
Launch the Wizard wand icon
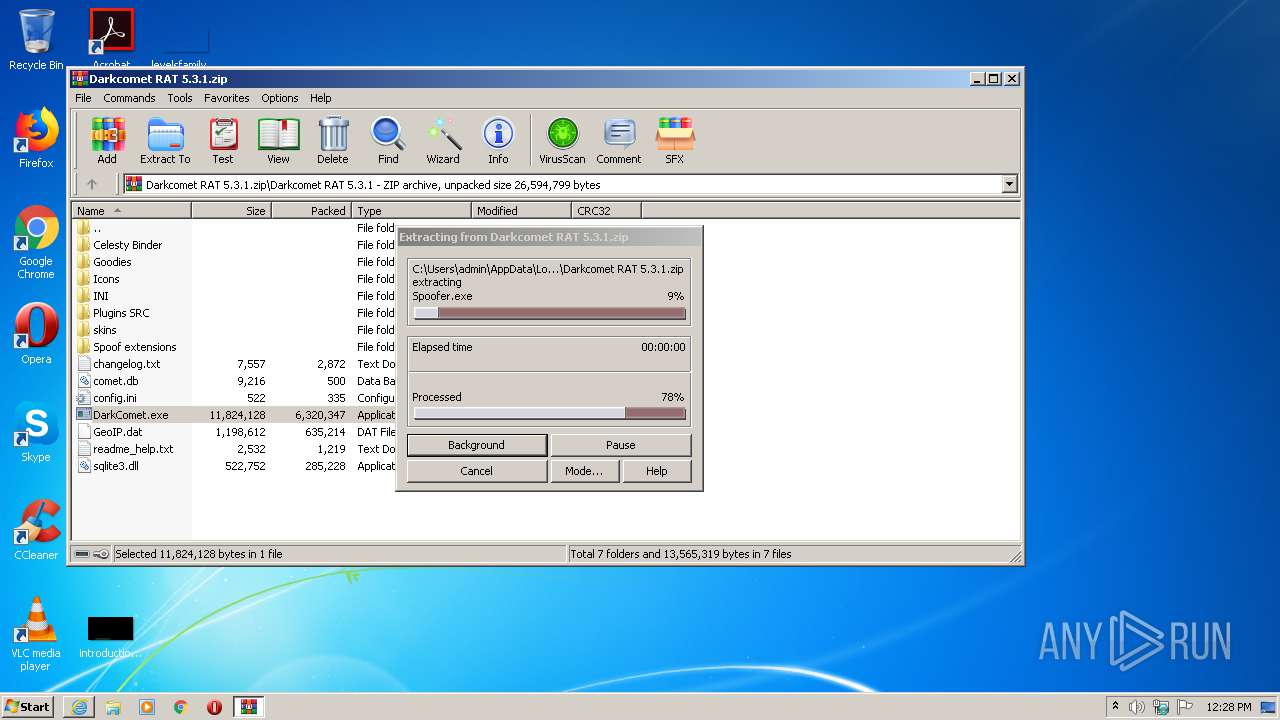pyautogui.click(x=443, y=141)
